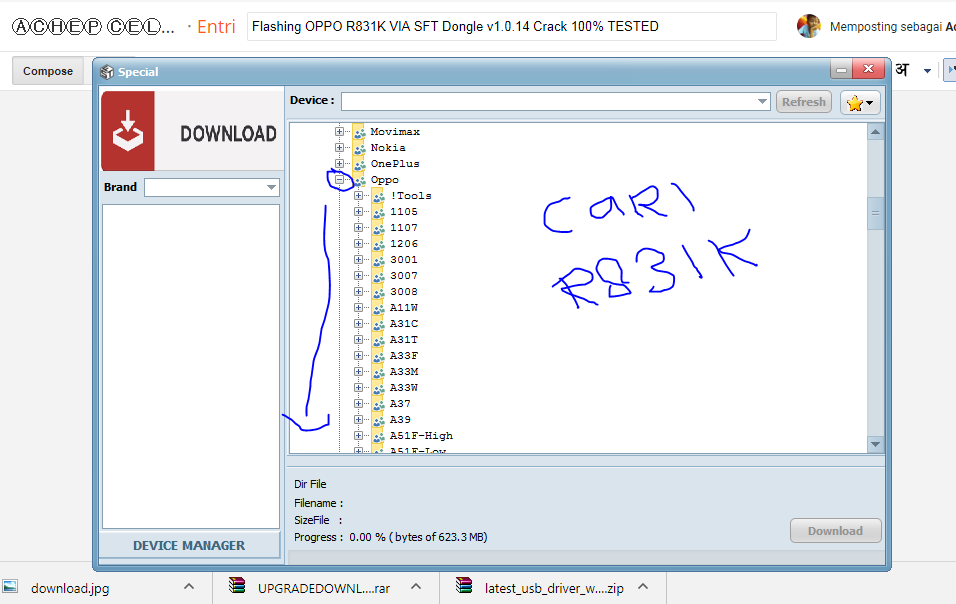The width and height of the screenshot is (956, 604).
Task: Click the 1206 folder icon
Action: point(379,244)
